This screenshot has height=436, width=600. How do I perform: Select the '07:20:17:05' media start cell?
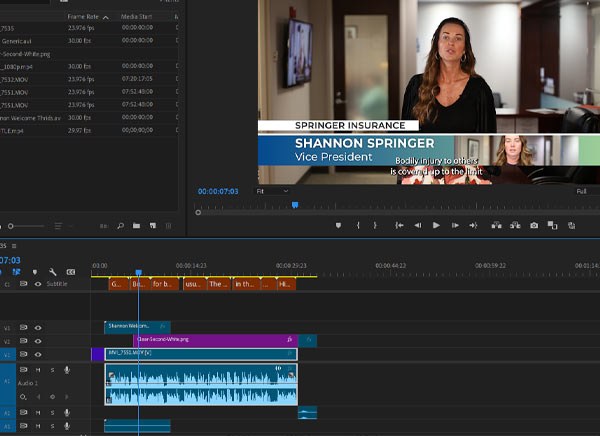click(x=137, y=79)
